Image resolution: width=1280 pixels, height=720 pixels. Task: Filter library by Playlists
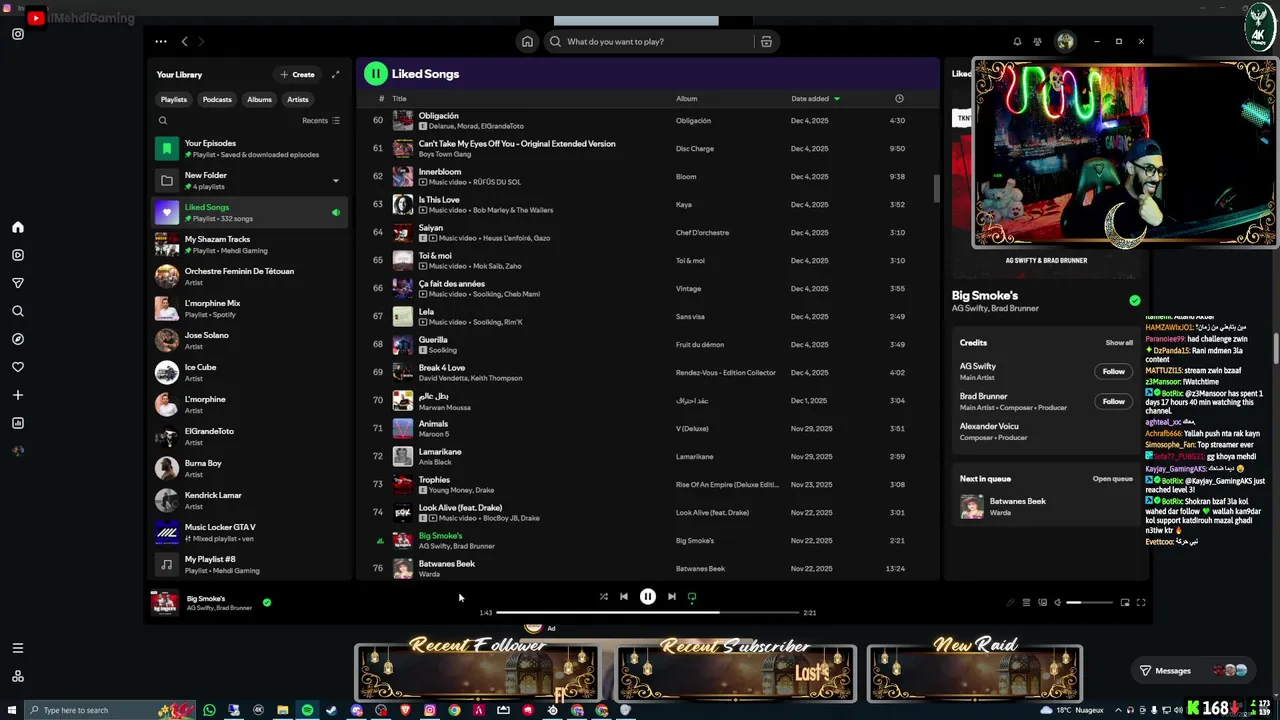pyautogui.click(x=174, y=99)
